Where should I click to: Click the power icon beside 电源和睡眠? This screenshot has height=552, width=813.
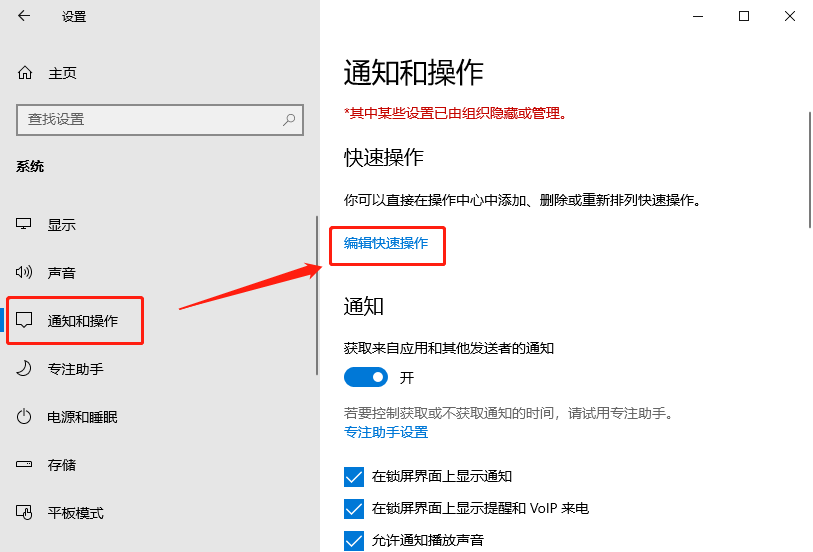(x=24, y=416)
